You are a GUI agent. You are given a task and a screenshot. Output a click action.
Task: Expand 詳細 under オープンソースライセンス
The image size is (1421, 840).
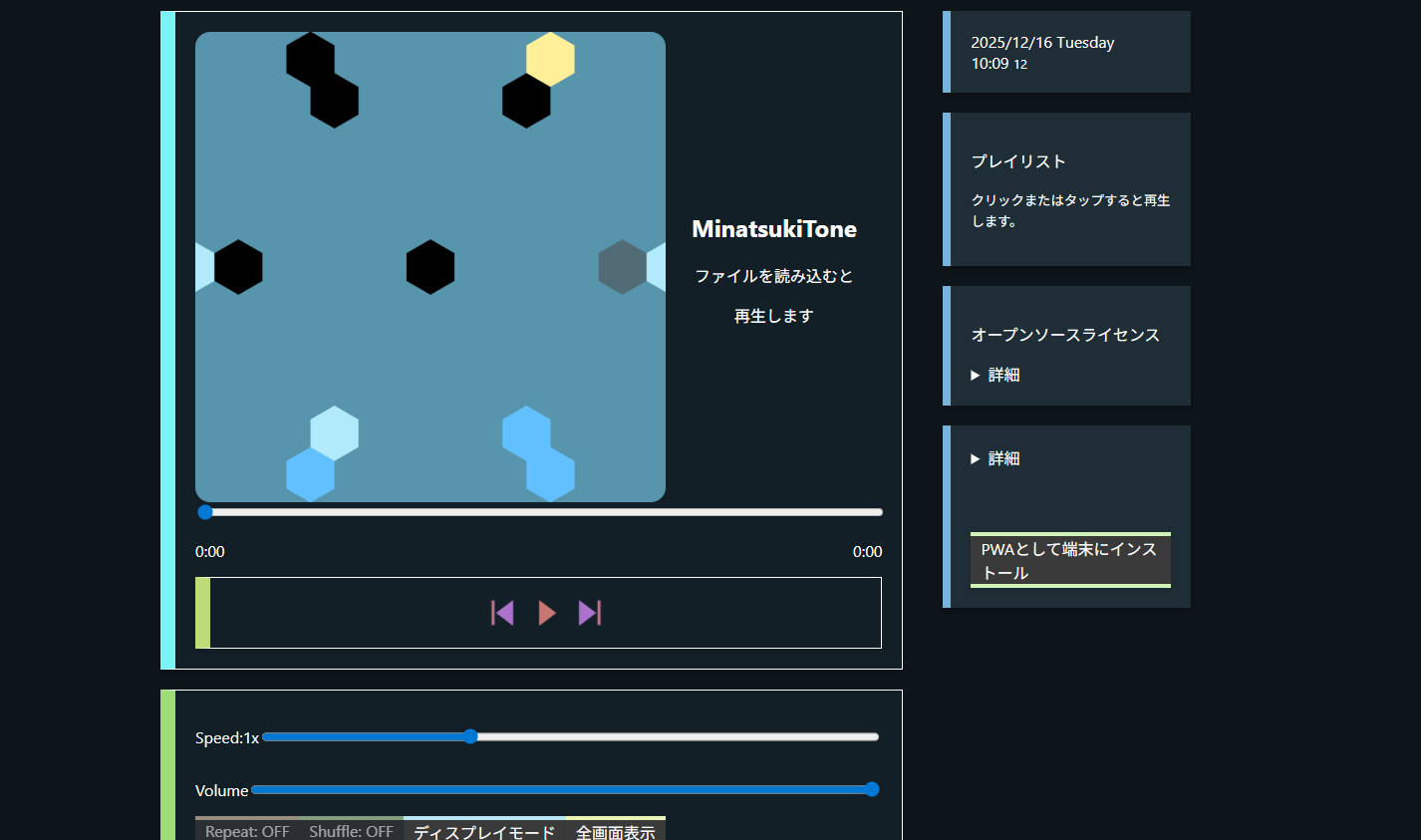995,374
